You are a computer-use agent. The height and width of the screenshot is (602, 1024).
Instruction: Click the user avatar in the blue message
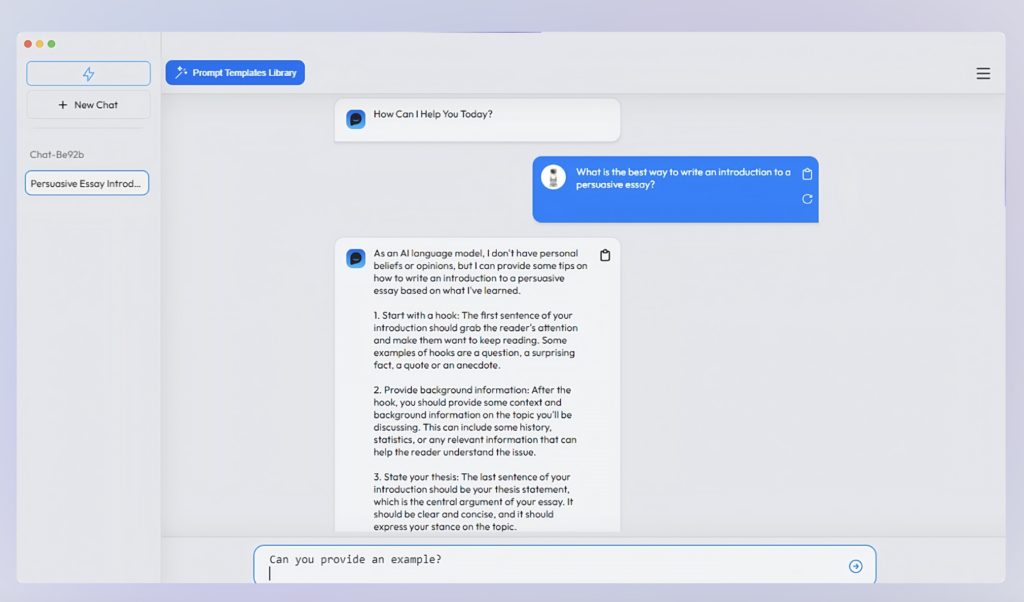click(x=553, y=178)
